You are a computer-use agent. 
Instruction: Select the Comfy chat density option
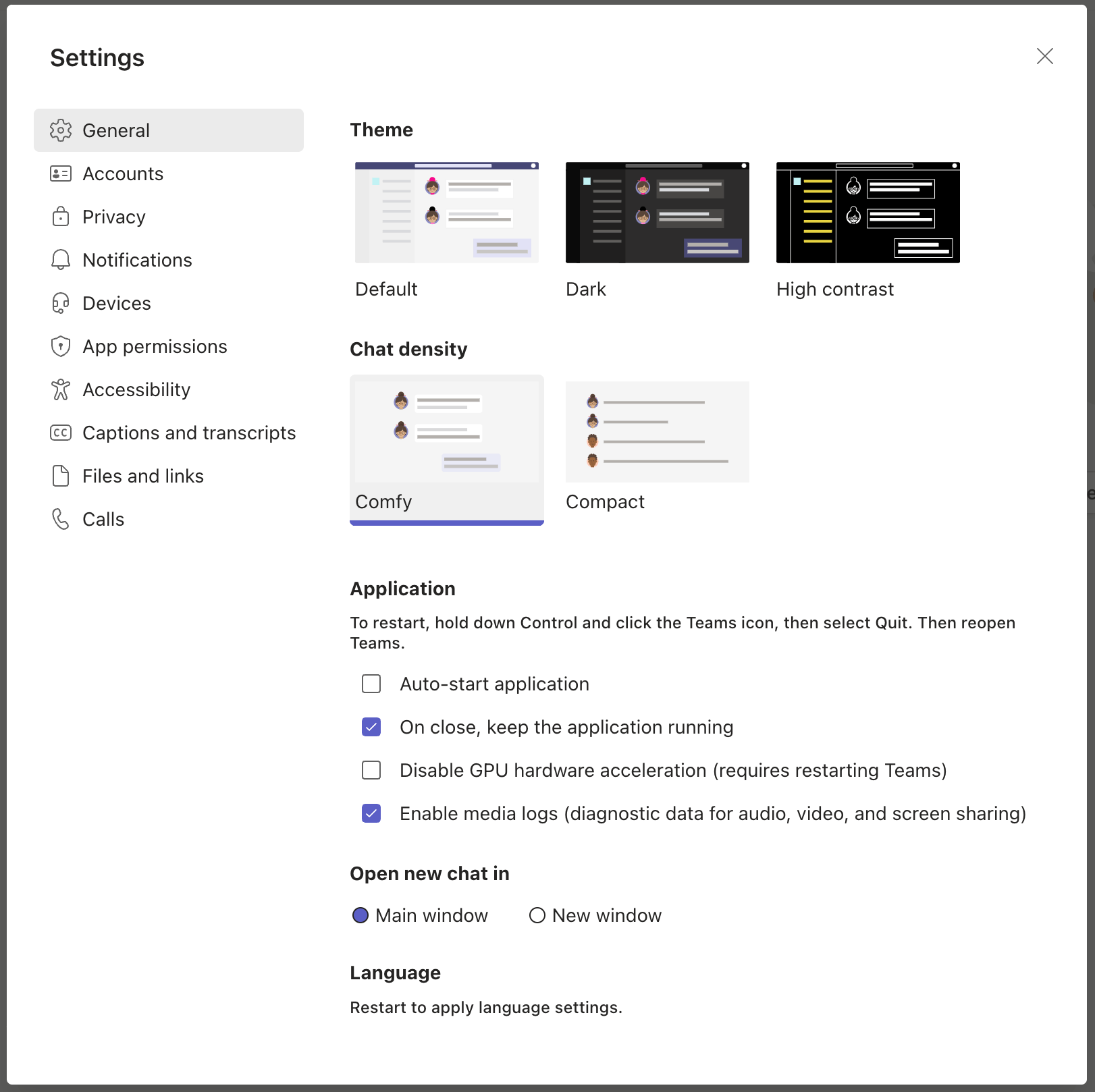[x=447, y=449]
